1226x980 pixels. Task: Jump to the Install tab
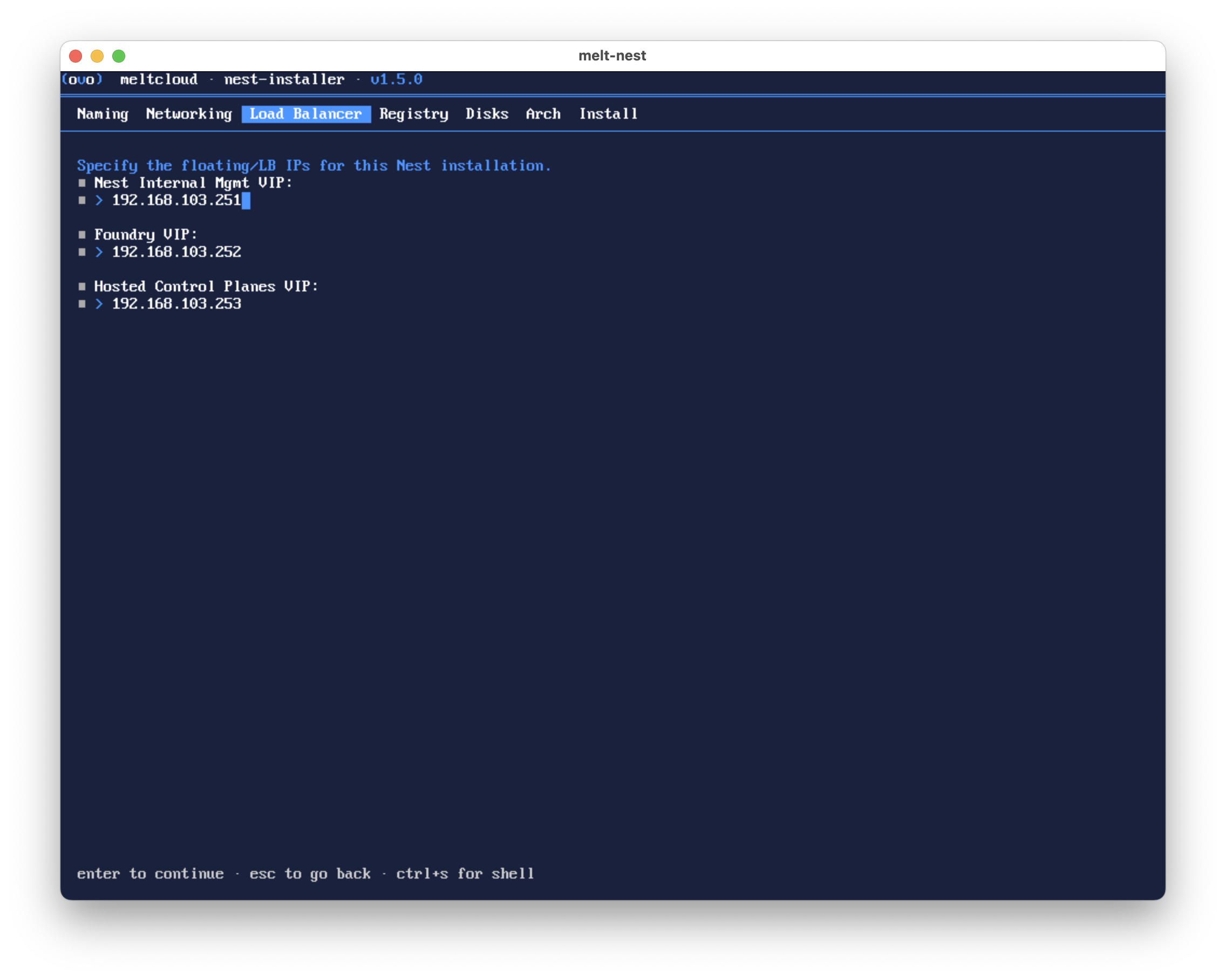609,114
